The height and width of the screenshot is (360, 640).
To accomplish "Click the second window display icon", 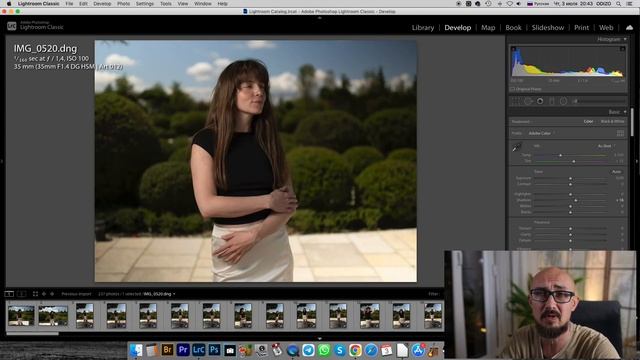I will pyautogui.click(x=22, y=294).
